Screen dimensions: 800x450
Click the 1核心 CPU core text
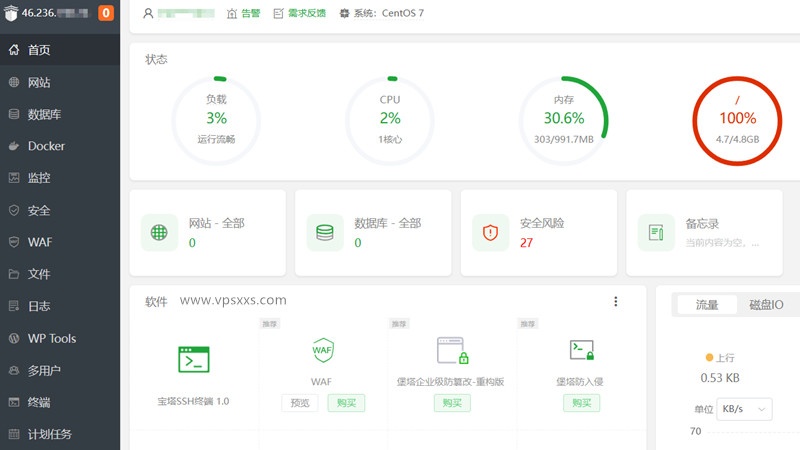[x=390, y=139]
